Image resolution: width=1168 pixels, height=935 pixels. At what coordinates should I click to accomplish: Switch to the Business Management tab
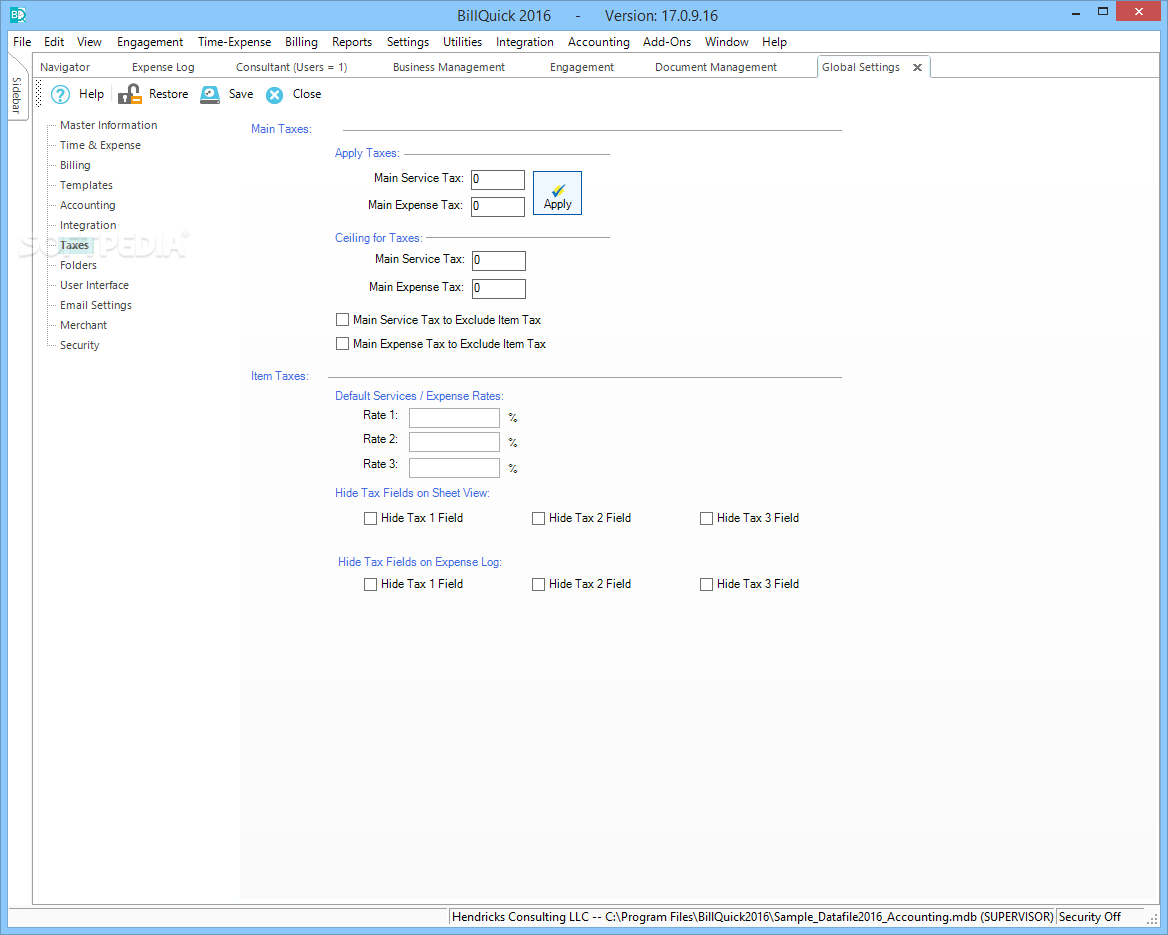[x=448, y=67]
